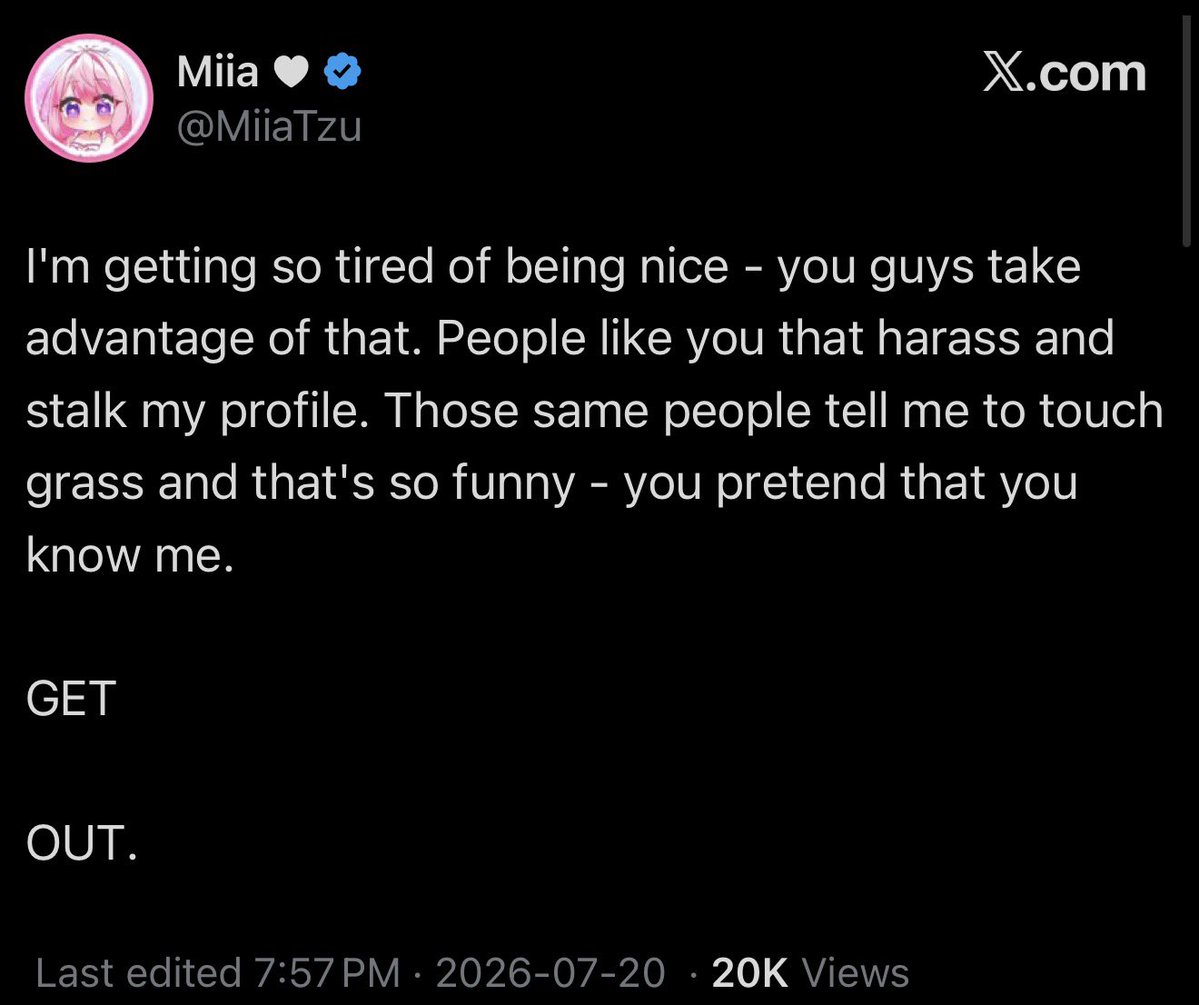Click the X logo in the watermark

point(1003,73)
